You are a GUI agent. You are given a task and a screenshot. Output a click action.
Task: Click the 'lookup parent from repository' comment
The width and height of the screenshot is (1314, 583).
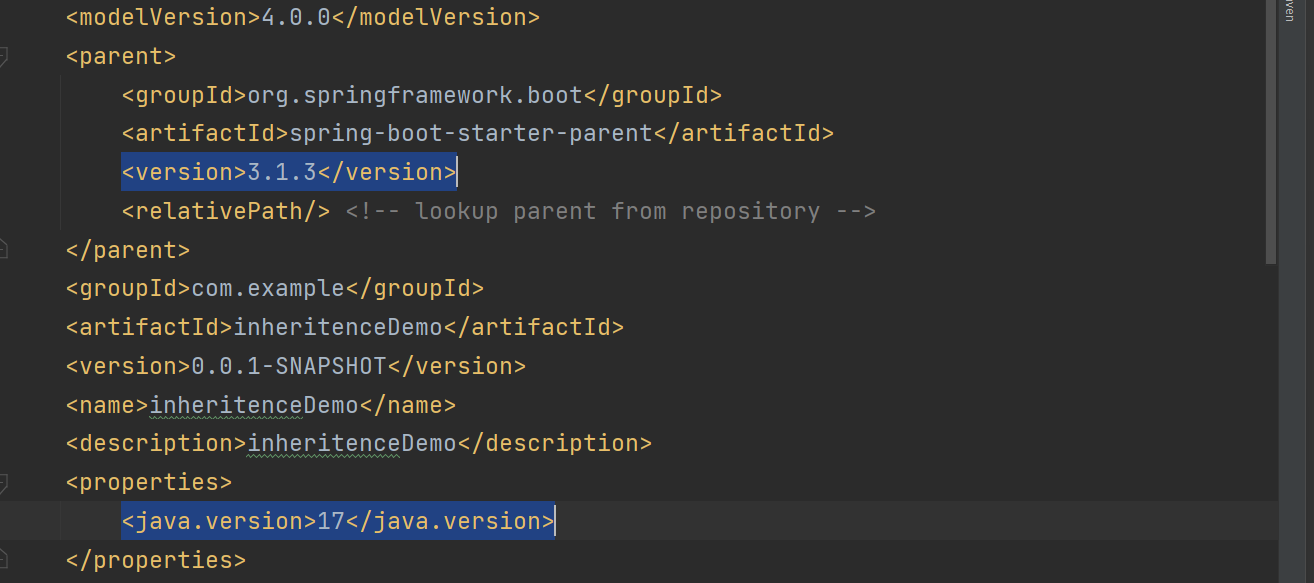(611, 211)
